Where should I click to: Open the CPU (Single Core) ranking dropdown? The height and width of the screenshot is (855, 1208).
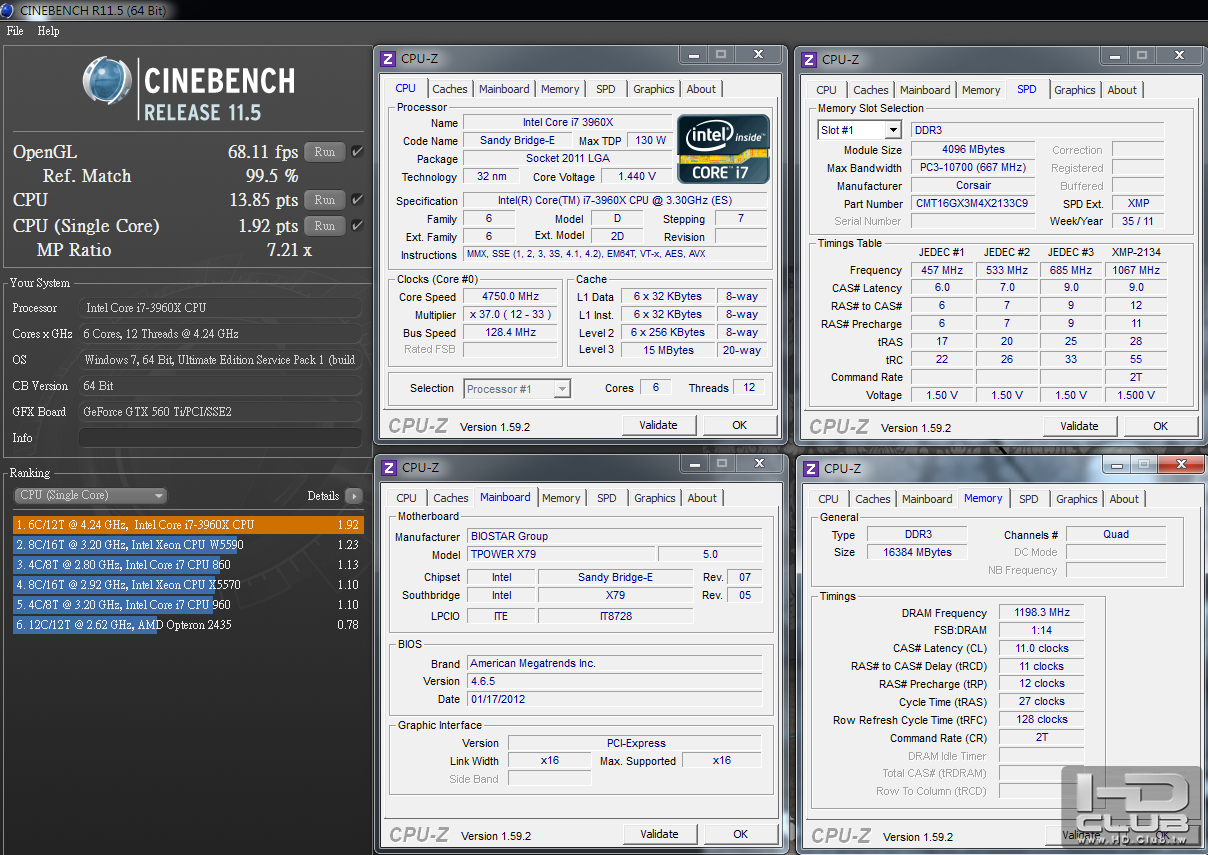pos(91,496)
